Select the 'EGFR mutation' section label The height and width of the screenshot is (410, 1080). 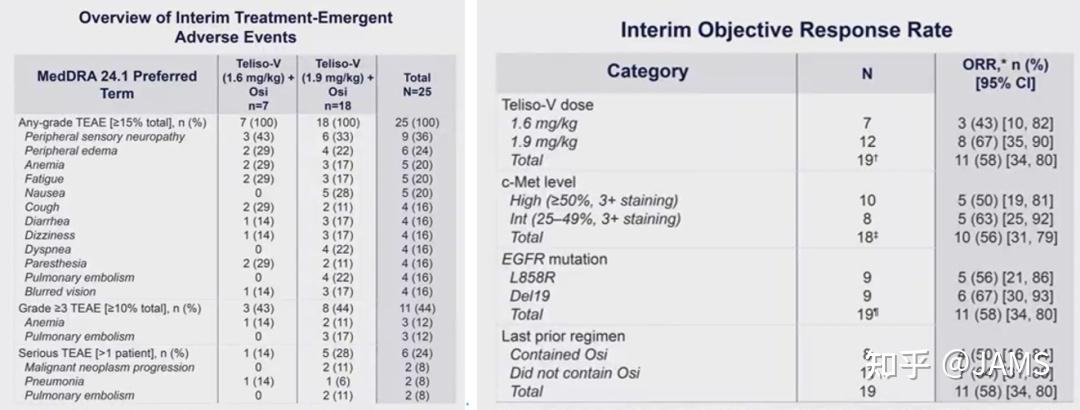click(x=553, y=258)
